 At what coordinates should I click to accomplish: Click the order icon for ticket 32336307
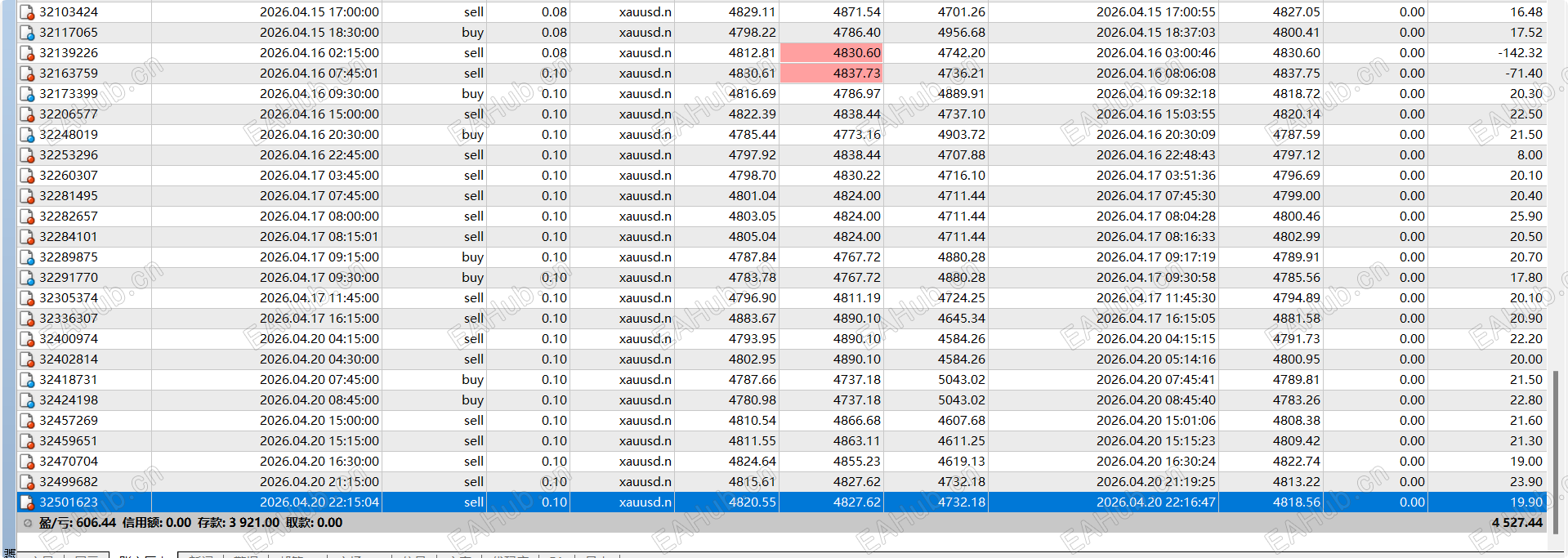27,319
